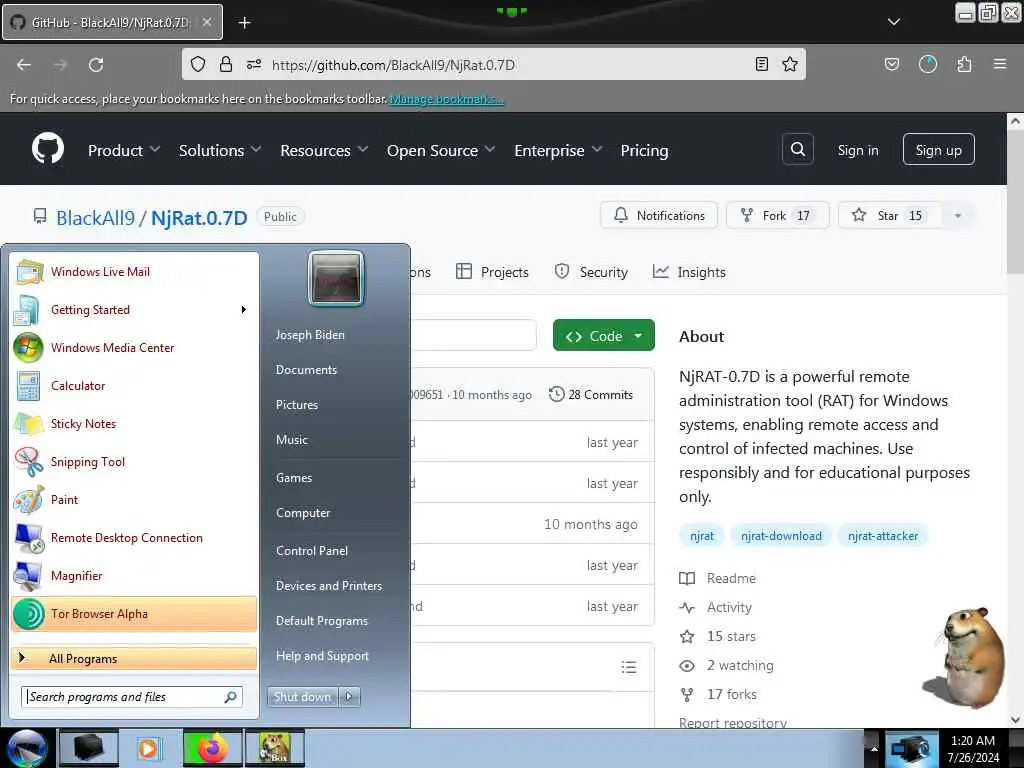Screen dimensions: 1024x768
Task: Click the browser back arrow
Action: [x=24, y=65]
